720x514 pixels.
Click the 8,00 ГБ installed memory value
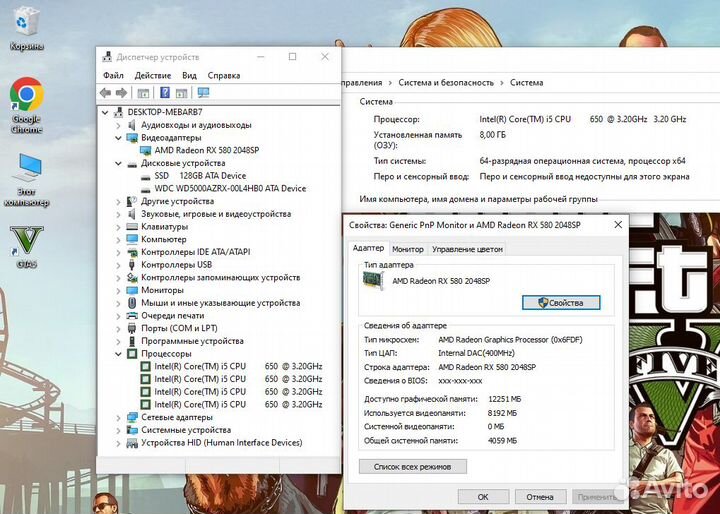pos(492,135)
